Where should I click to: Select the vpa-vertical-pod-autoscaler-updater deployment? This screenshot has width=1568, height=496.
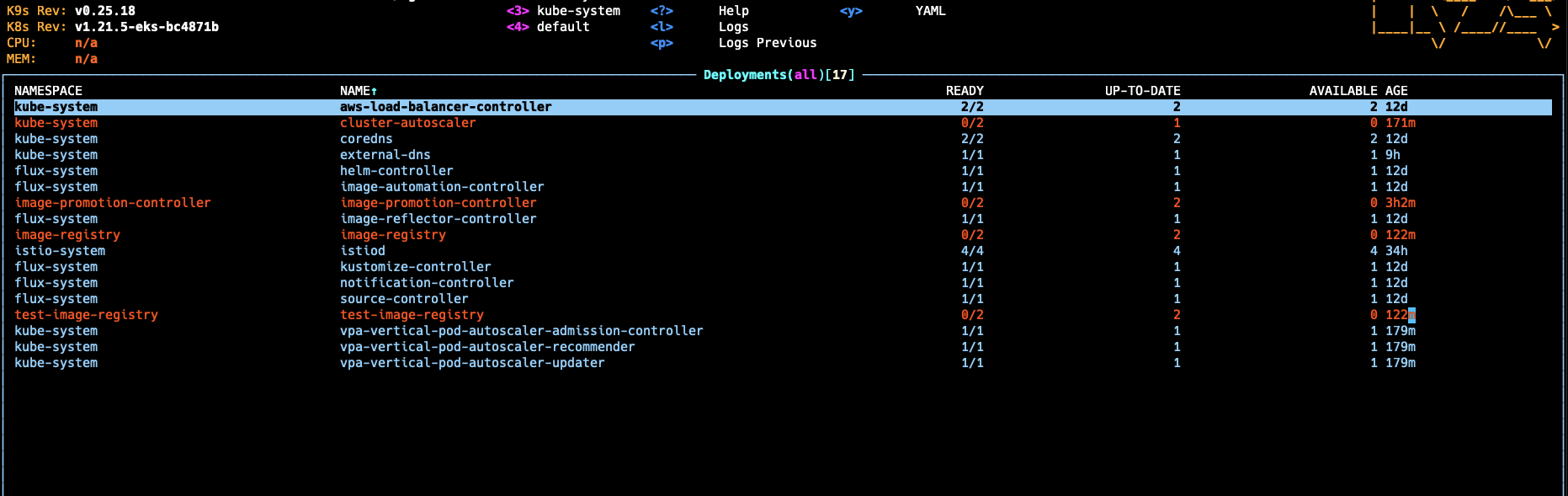click(472, 363)
